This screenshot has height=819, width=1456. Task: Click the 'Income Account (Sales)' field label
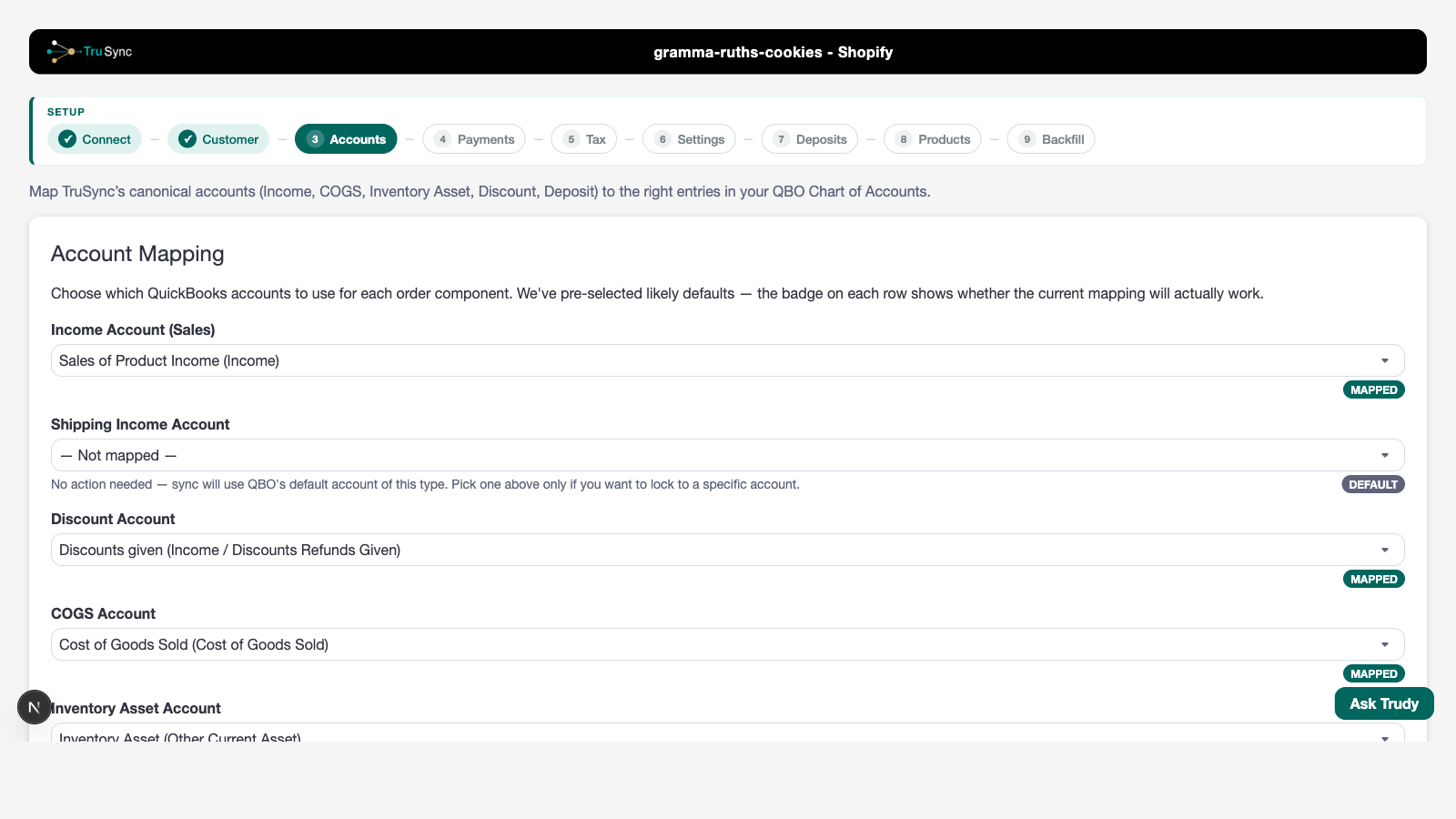(x=133, y=329)
